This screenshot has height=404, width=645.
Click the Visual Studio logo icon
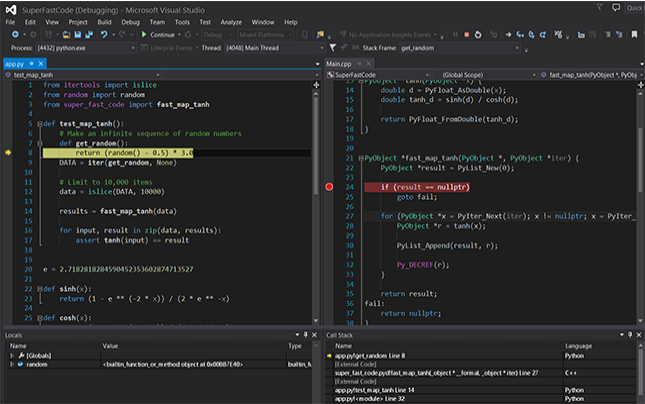coord(11,9)
